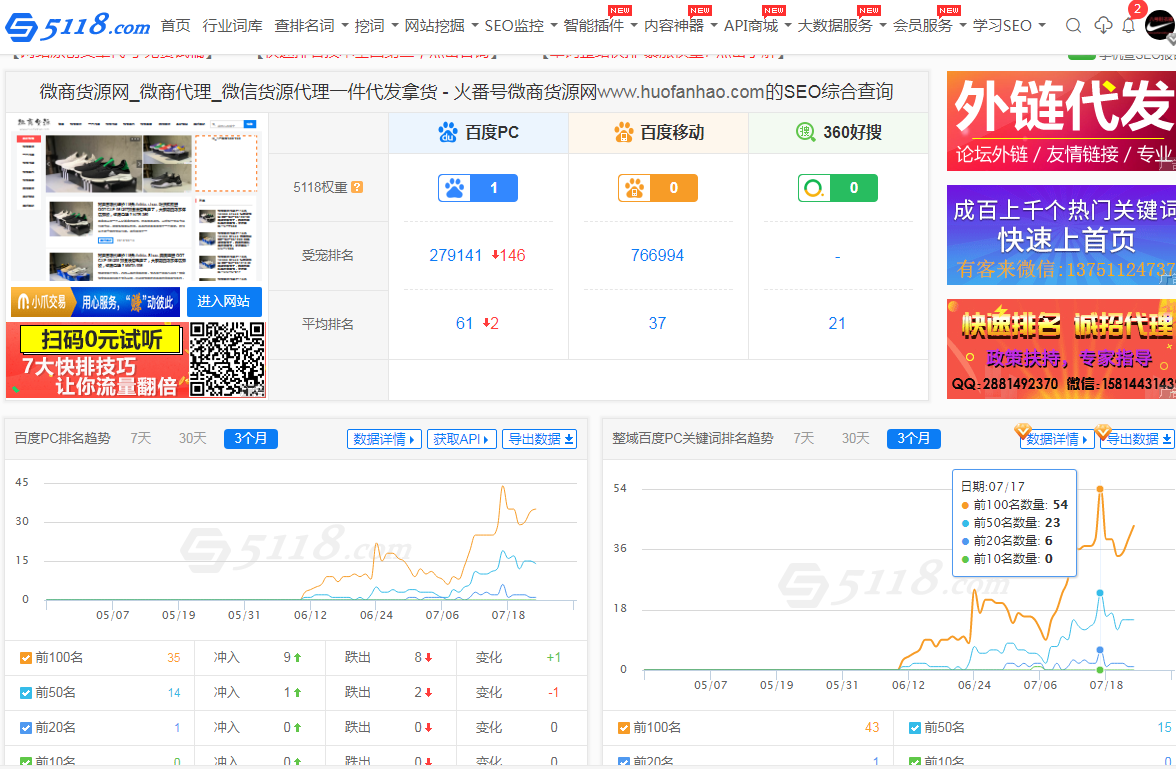Toggle the 前50名 checkbox in left chart
This screenshot has width=1176, height=769.
click(26, 692)
